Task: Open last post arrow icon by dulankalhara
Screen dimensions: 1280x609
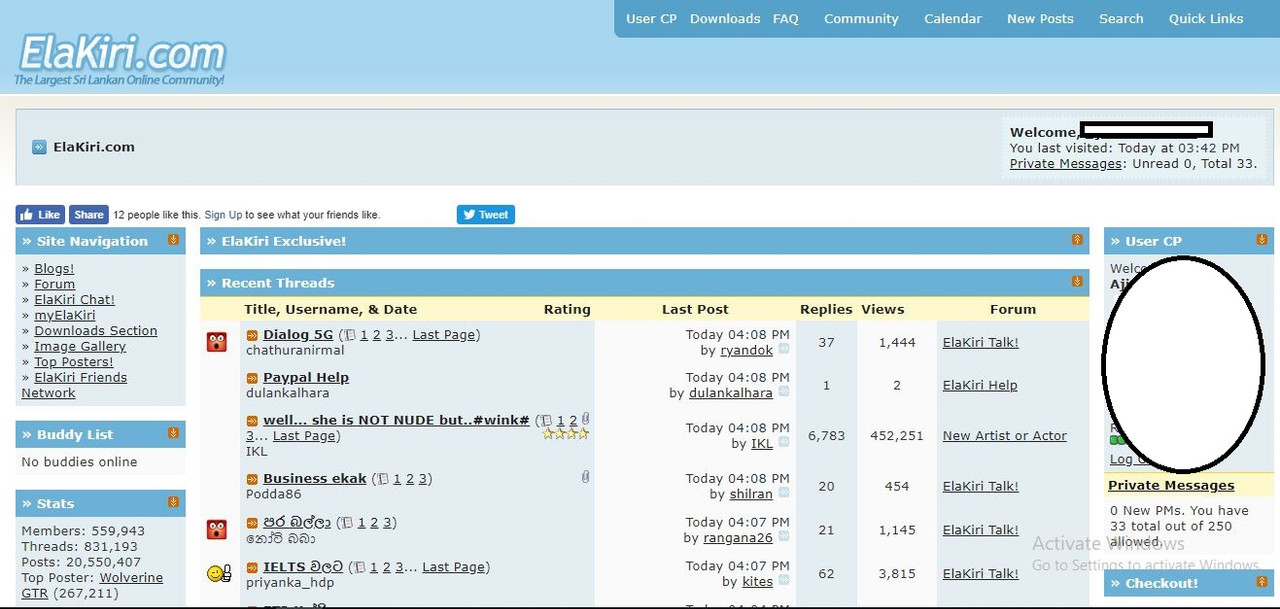Action: (x=784, y=393)
